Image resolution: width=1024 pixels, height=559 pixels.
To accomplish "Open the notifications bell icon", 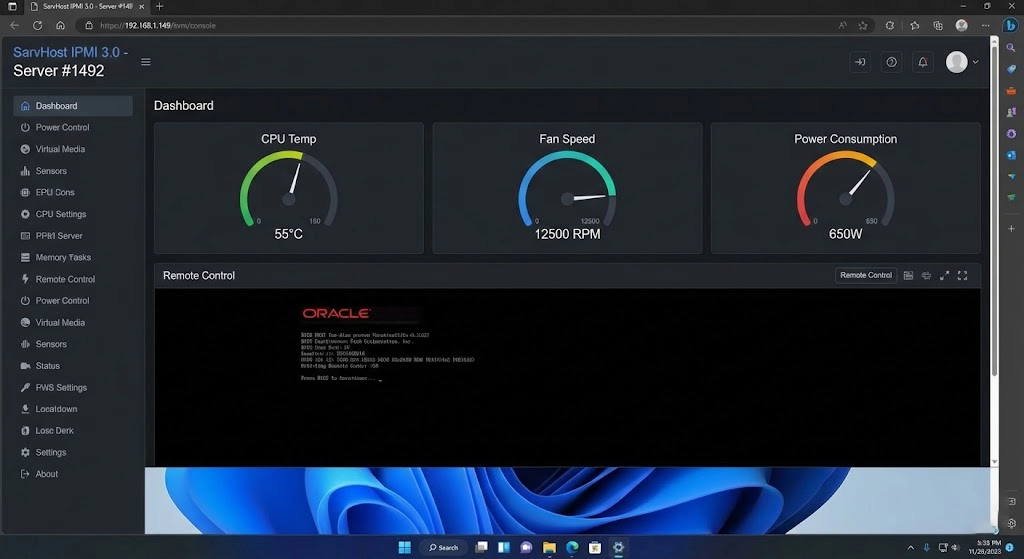I will 923,62.
